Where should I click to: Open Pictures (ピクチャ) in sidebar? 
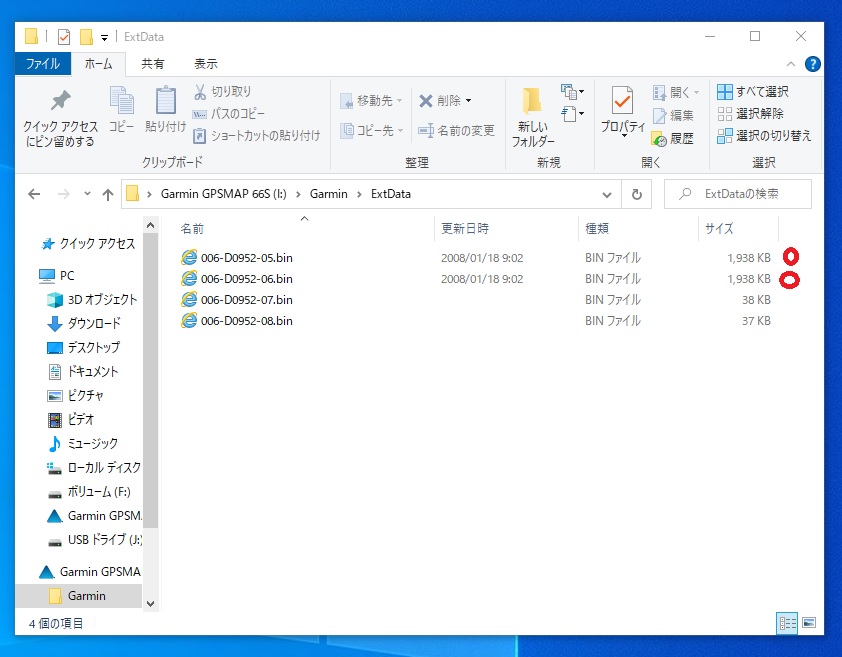click(x=75, y=395)
